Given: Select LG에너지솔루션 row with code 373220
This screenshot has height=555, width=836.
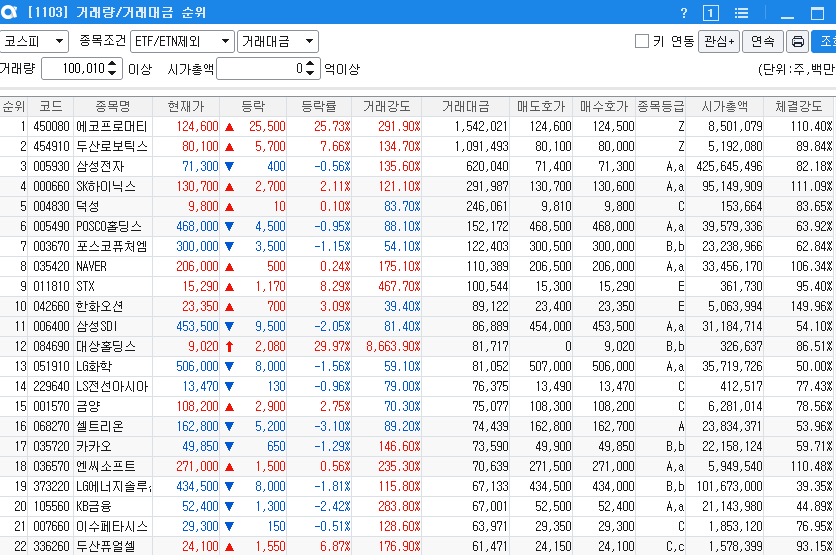Looking at the screenshot, I should coord(416,486).
